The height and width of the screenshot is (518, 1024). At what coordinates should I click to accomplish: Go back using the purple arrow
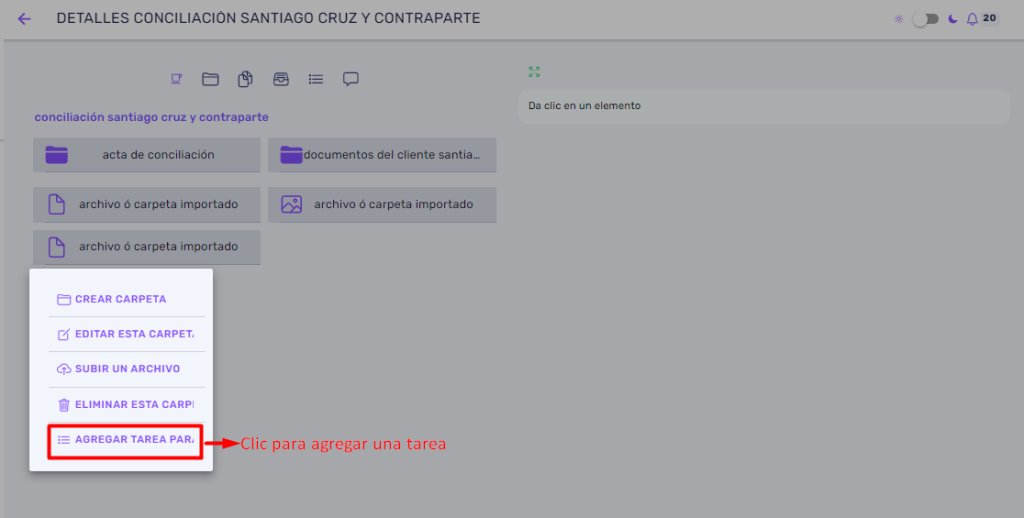[x=24, y=19]
